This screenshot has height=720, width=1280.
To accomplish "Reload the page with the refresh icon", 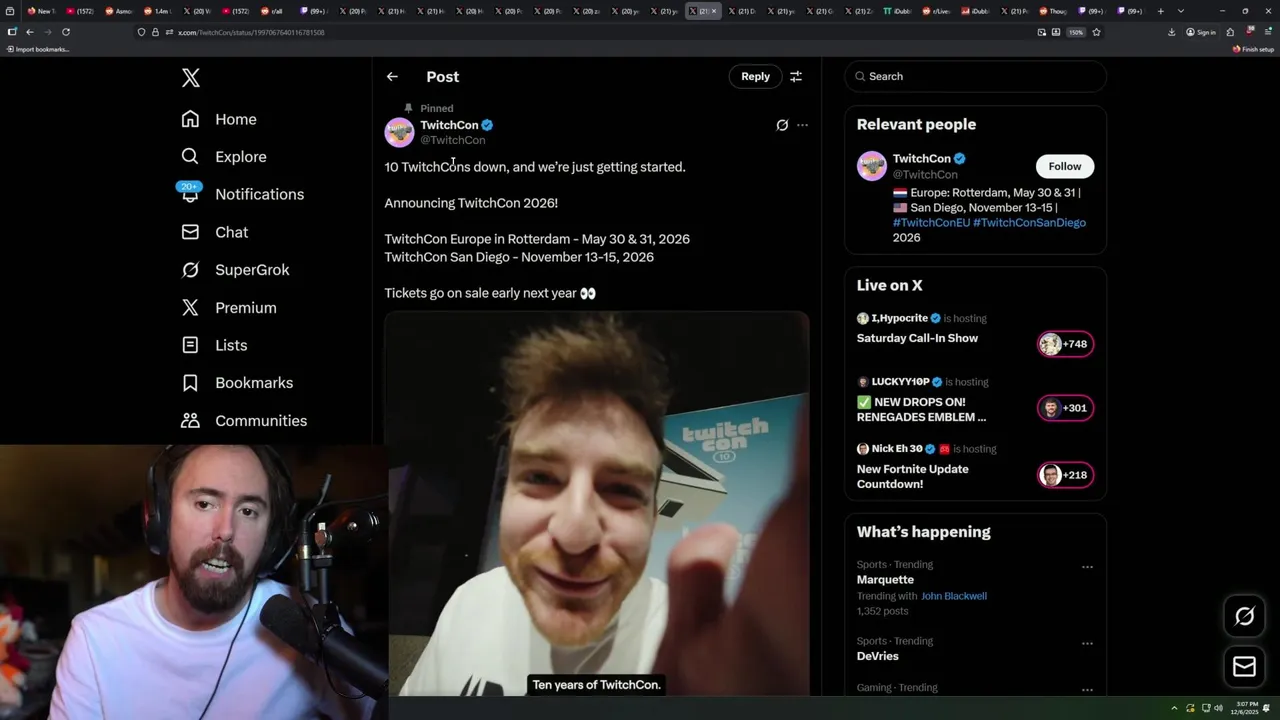I will [66, 32].
